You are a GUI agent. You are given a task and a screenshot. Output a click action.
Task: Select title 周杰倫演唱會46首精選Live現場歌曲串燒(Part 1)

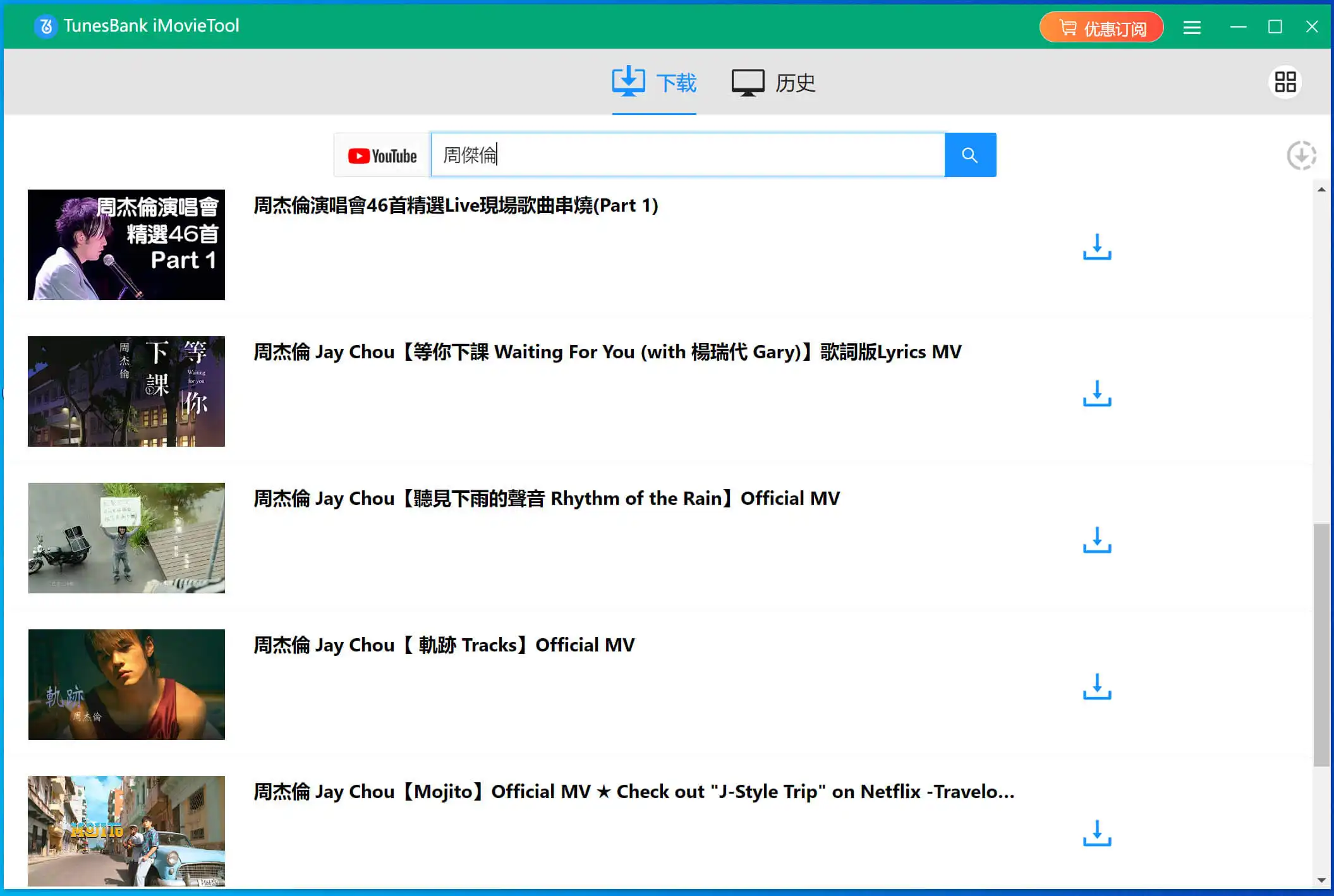[456, 205]
